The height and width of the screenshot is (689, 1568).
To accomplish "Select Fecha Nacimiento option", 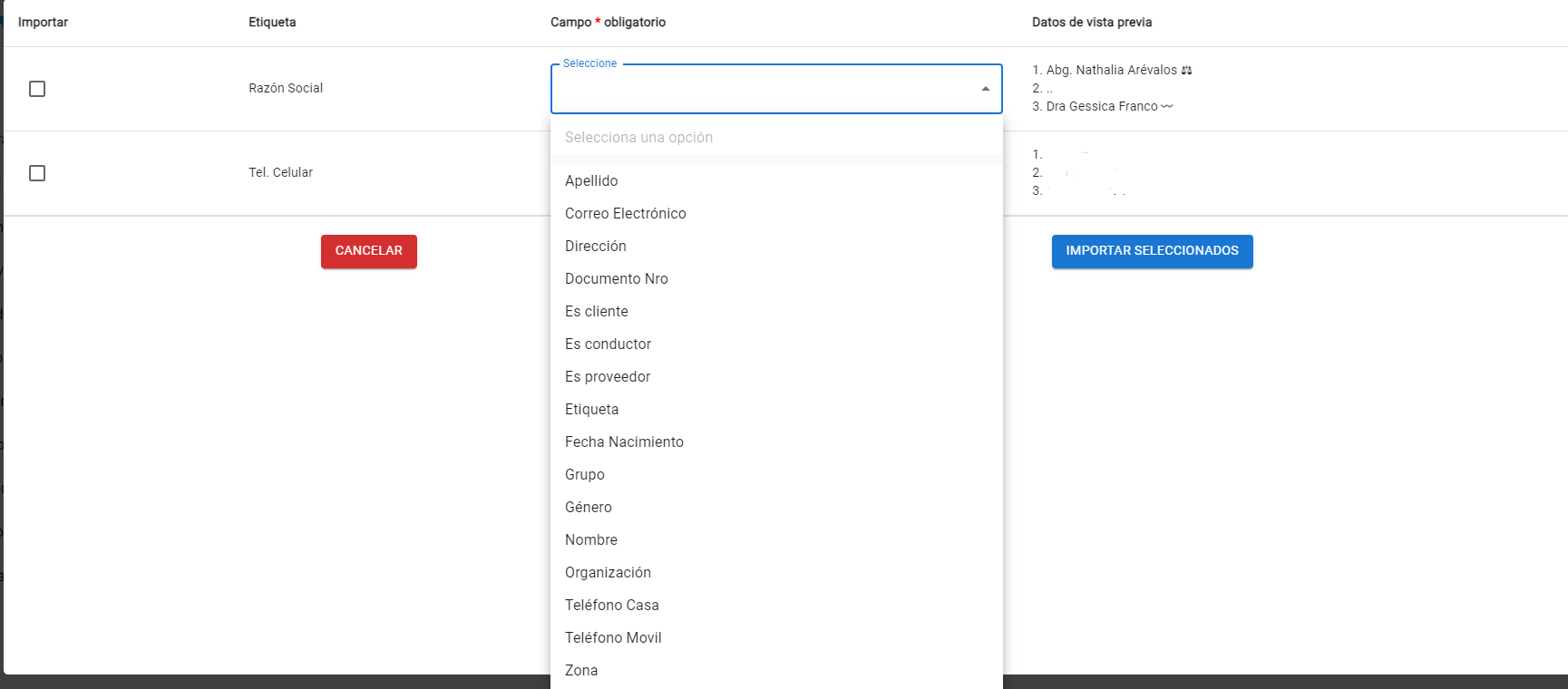I will click(x=776, y=442).
